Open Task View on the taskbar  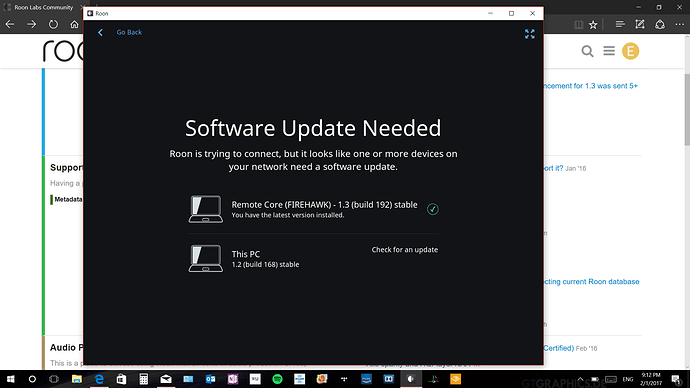coord(54,379)
